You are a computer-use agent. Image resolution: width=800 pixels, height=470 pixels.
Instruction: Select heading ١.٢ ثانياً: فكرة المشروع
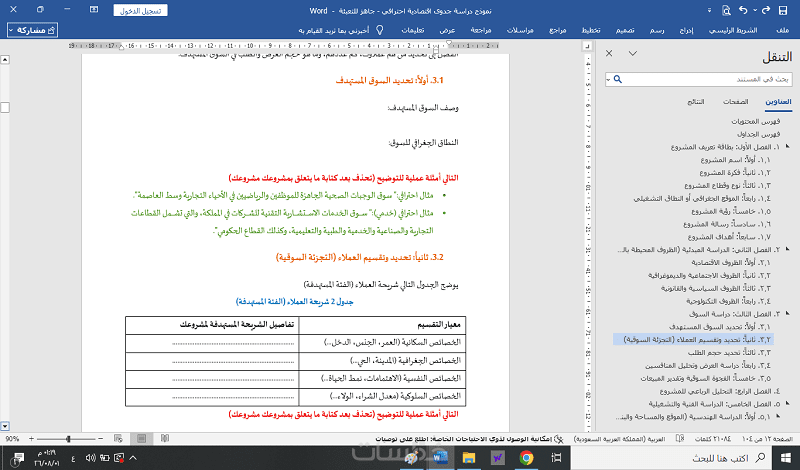pyautogui.click(x=735, y=173)
